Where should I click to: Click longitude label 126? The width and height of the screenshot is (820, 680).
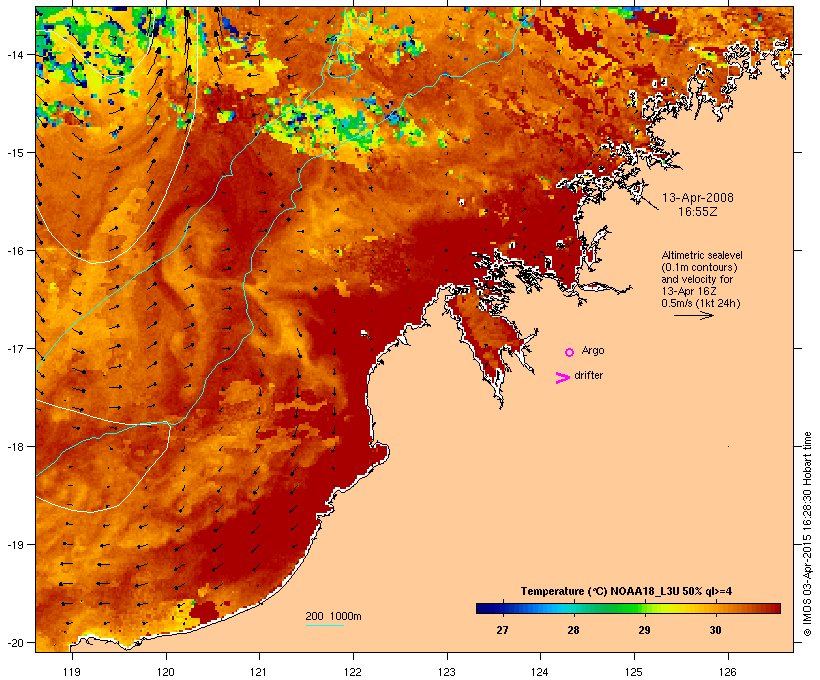(728, 672)
